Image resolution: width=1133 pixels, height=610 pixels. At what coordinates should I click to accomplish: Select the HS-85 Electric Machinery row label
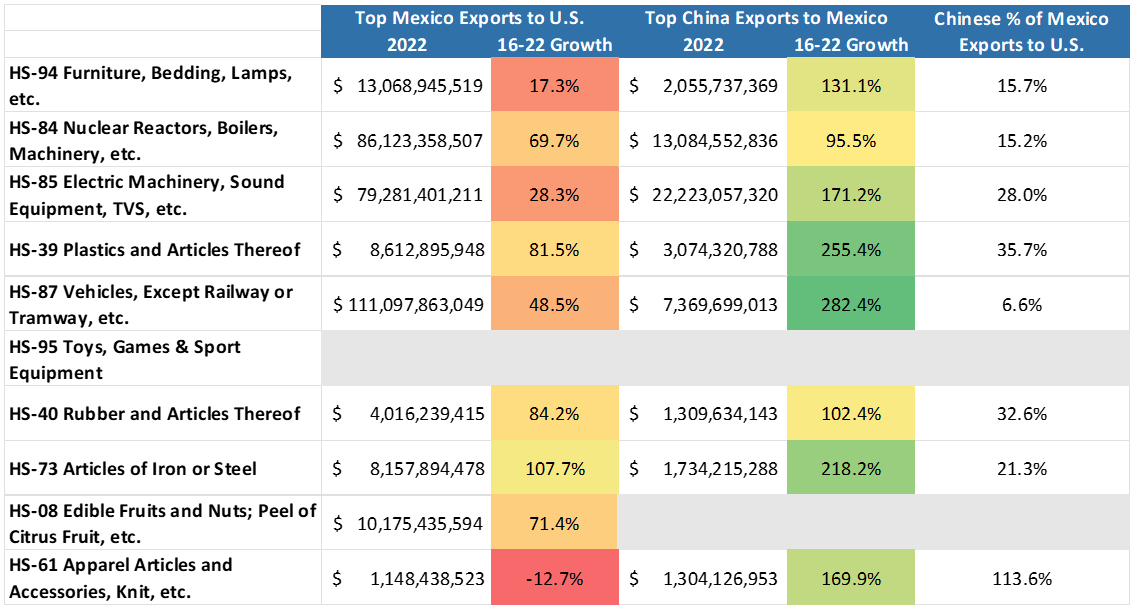tap(146, 194)
